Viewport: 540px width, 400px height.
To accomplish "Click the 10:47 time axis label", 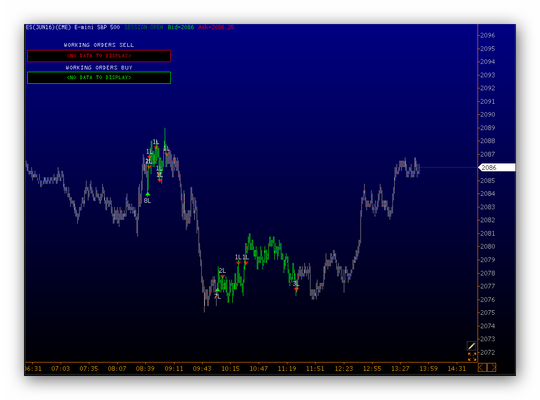I will click(x=259, y=369).
